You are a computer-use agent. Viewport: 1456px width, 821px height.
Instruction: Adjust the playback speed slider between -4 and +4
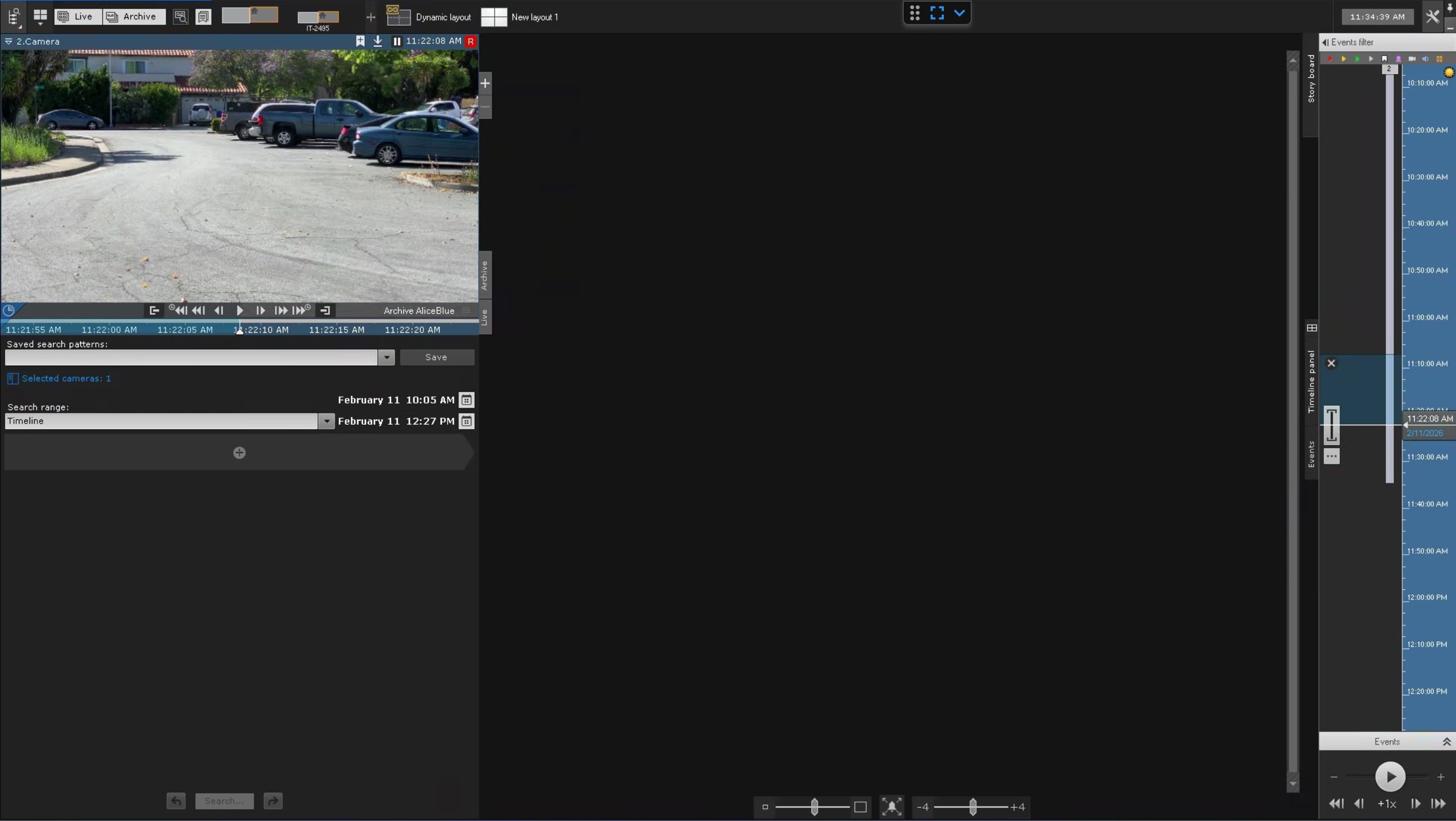pos(972,807)
